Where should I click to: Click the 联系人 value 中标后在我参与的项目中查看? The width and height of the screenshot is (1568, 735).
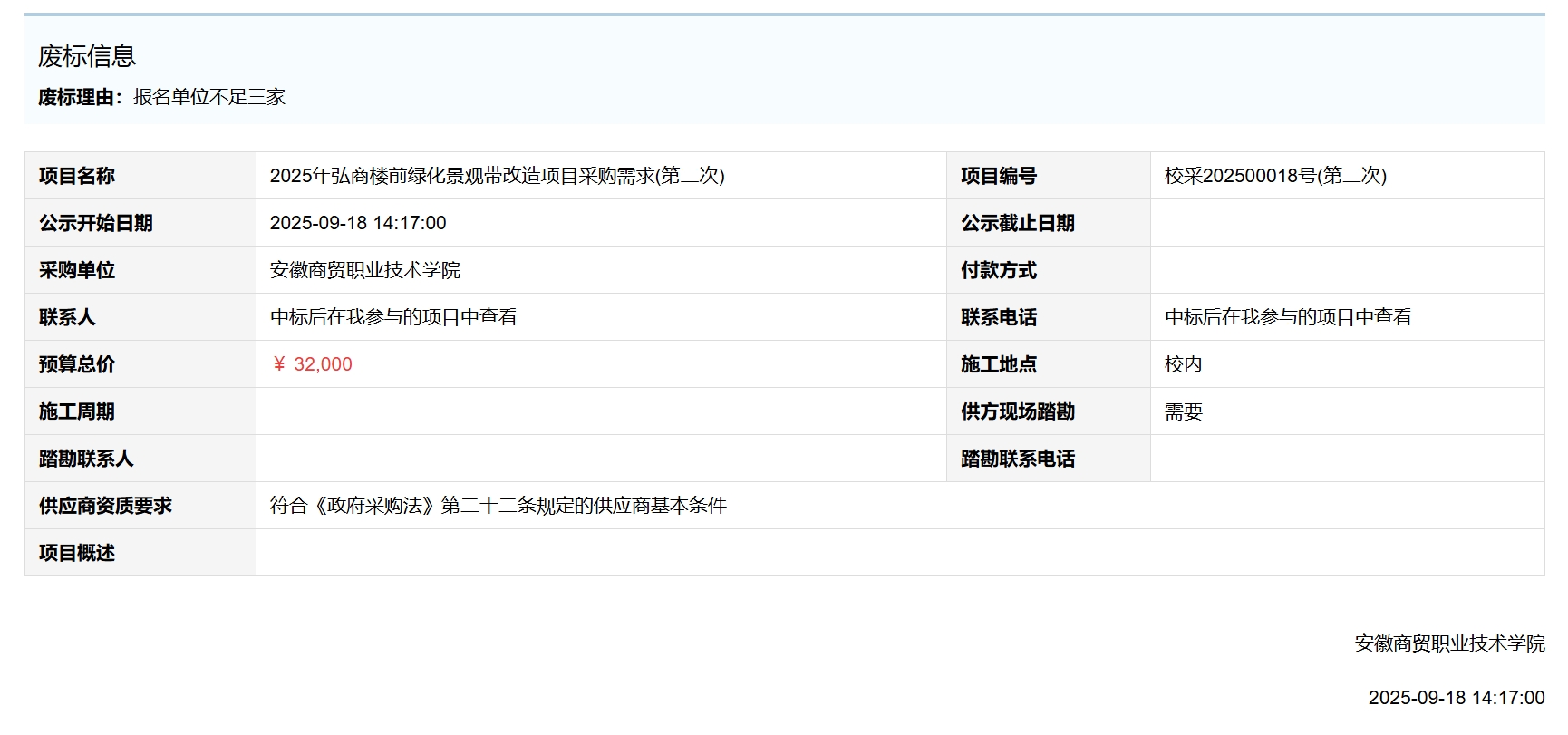pos(393,317)
